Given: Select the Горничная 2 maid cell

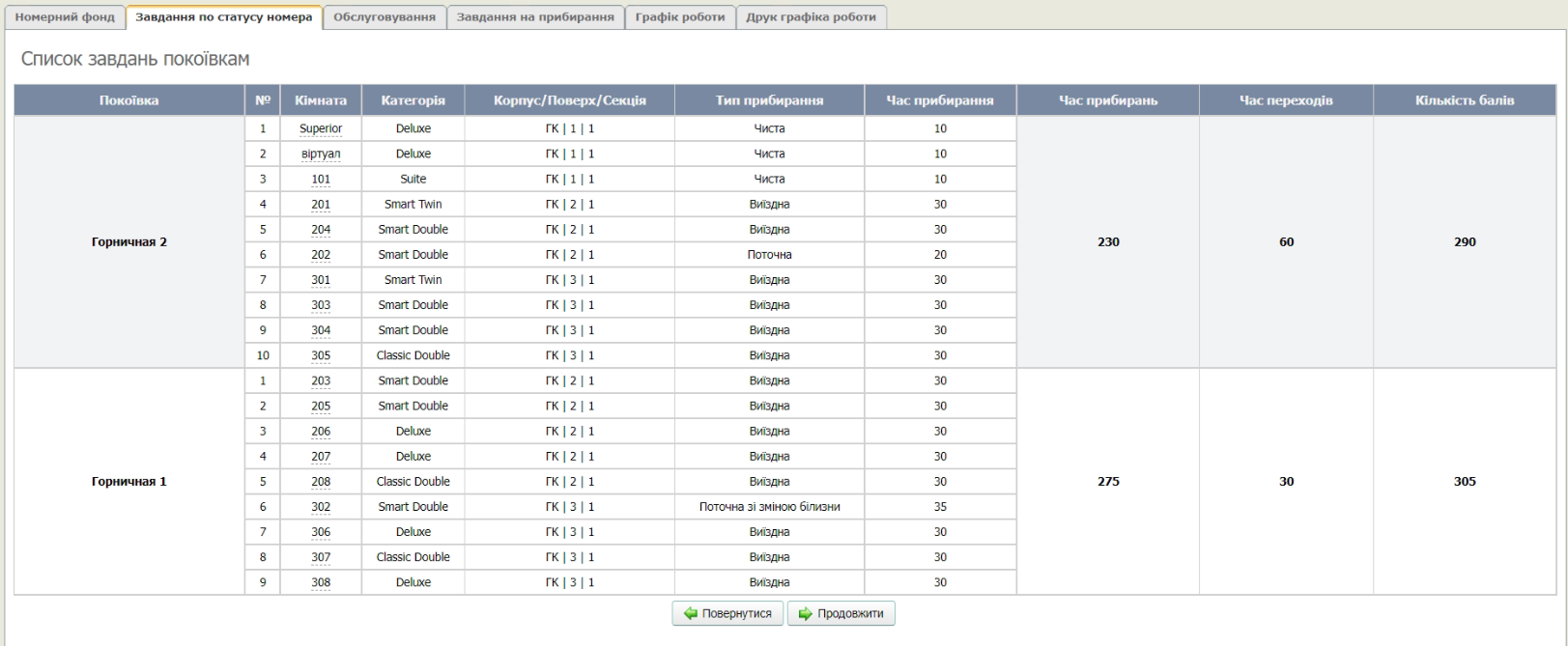Looking at the screenshot, I should 128,242.
